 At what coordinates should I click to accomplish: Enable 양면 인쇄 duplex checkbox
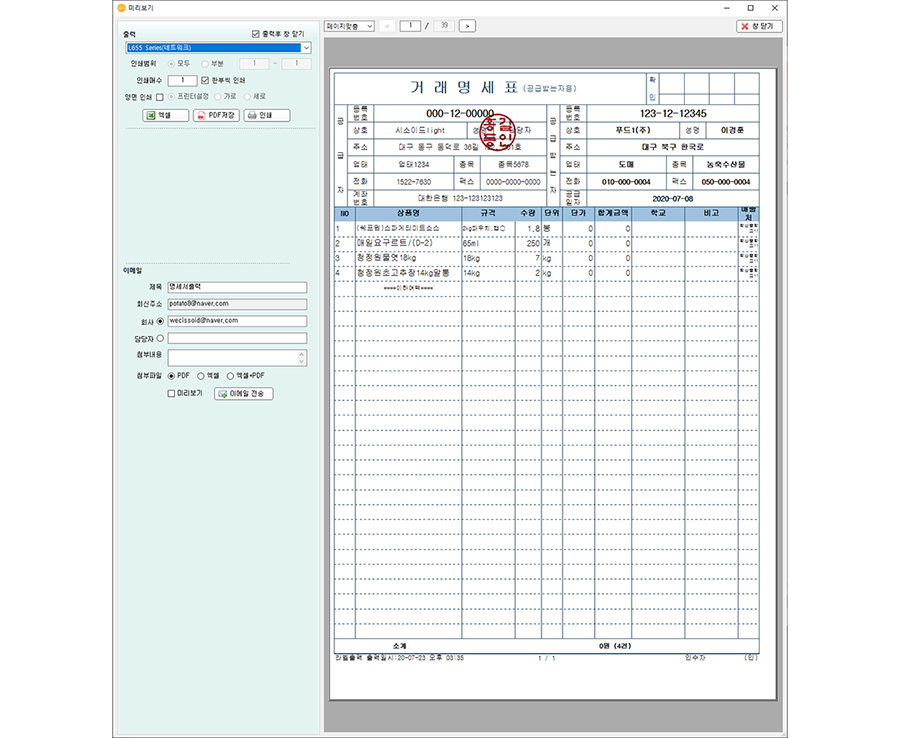pyautogui.click(x=160, y=96)
